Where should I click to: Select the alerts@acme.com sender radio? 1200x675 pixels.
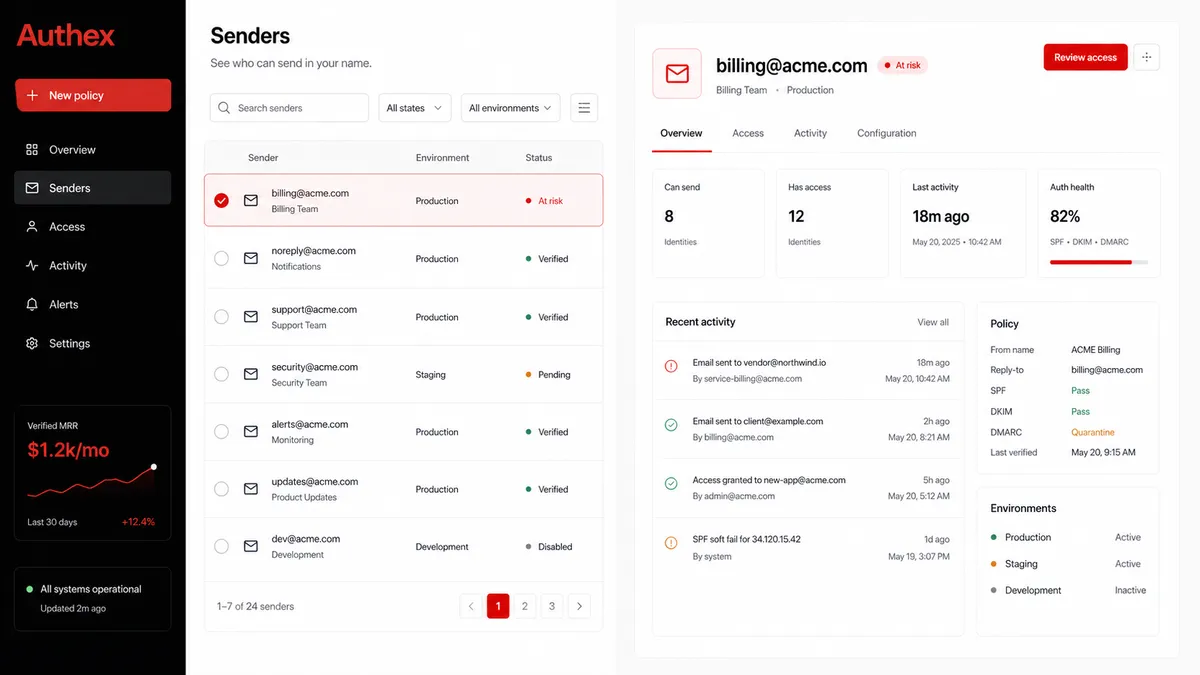(x=222, y=432)
